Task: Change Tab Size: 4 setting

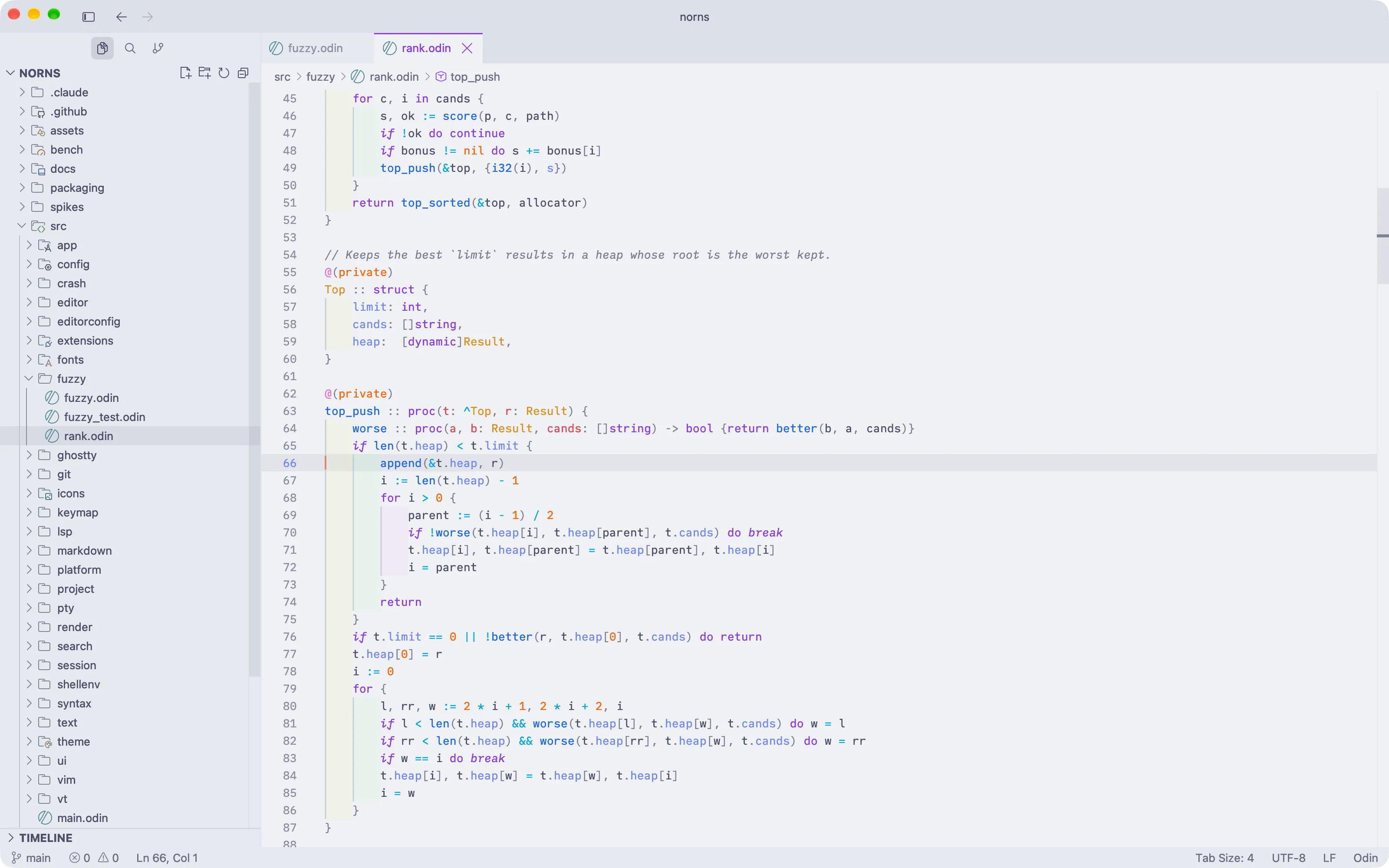Action: (x=1224, y=858)
